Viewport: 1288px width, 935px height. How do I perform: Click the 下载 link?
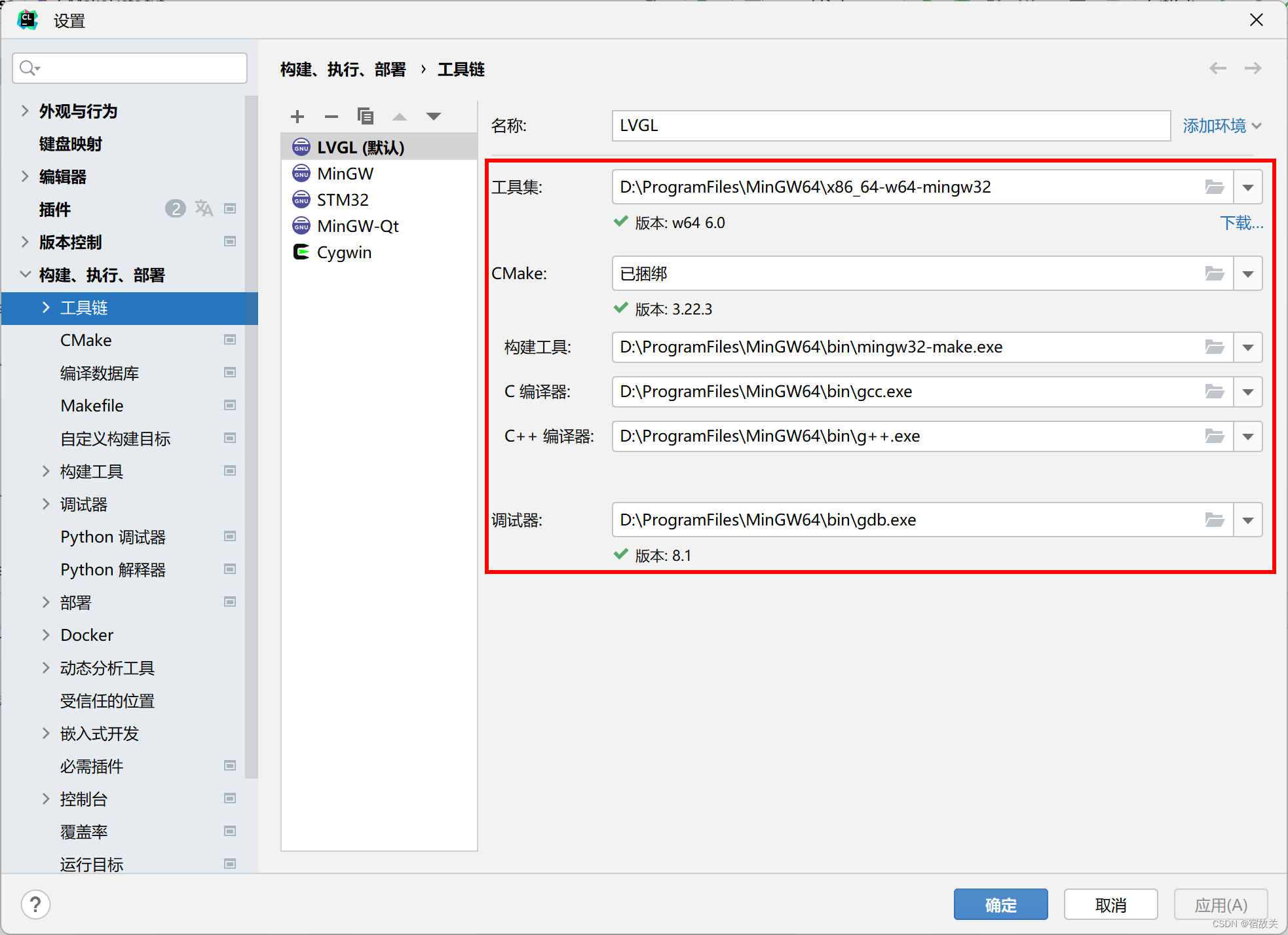(1241, 223)
